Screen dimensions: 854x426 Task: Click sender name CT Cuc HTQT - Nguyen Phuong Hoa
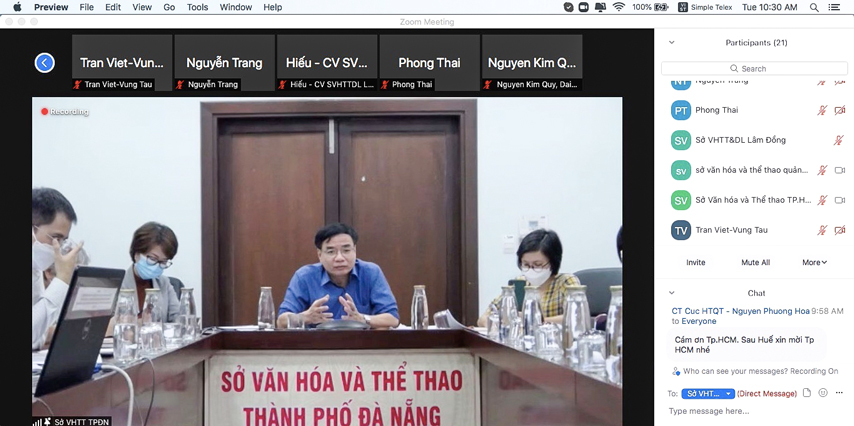pyautogui.click(x=741, y=311)
